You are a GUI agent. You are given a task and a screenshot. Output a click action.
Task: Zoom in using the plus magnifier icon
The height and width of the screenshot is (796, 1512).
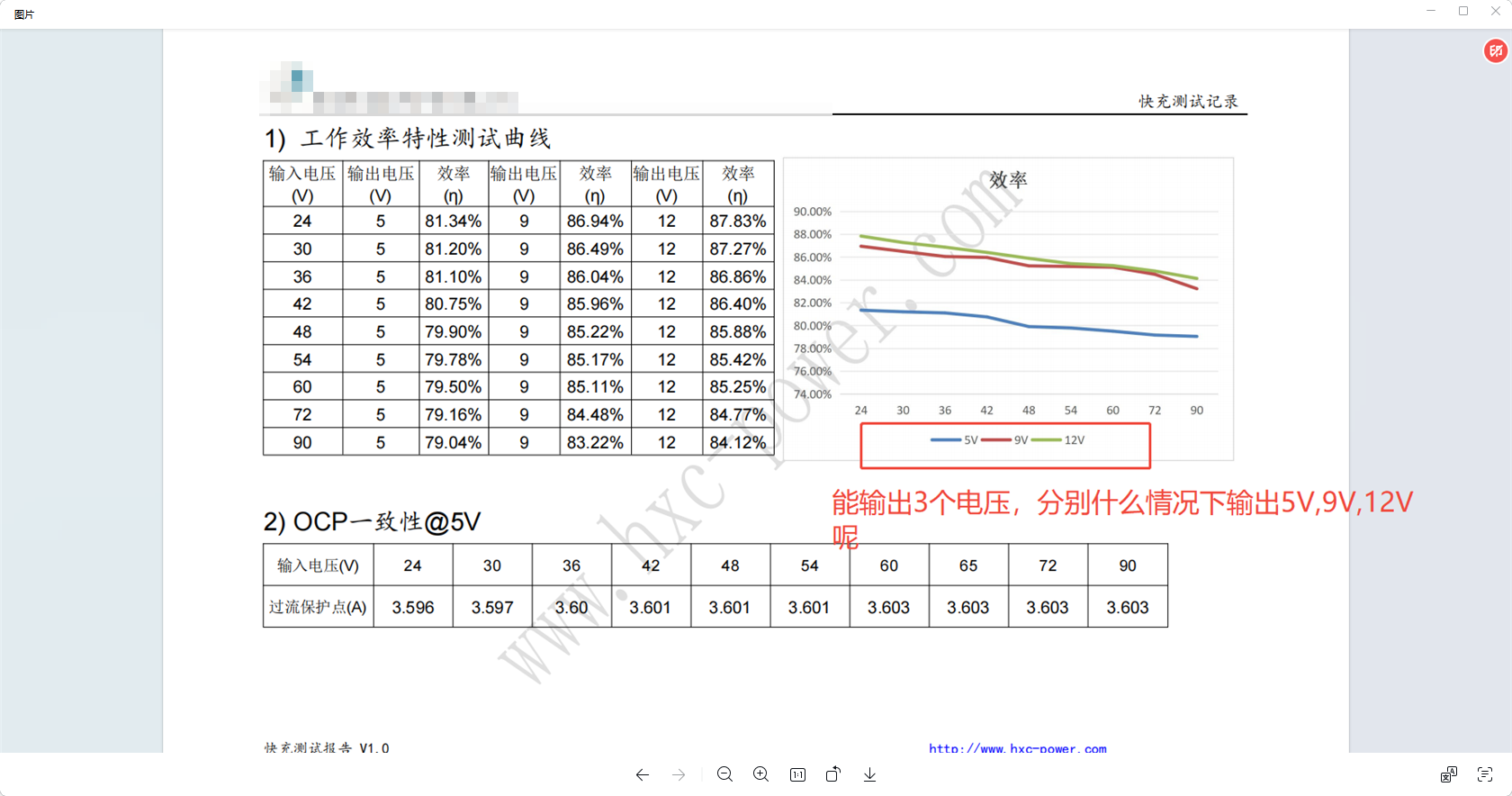point(760,774)
